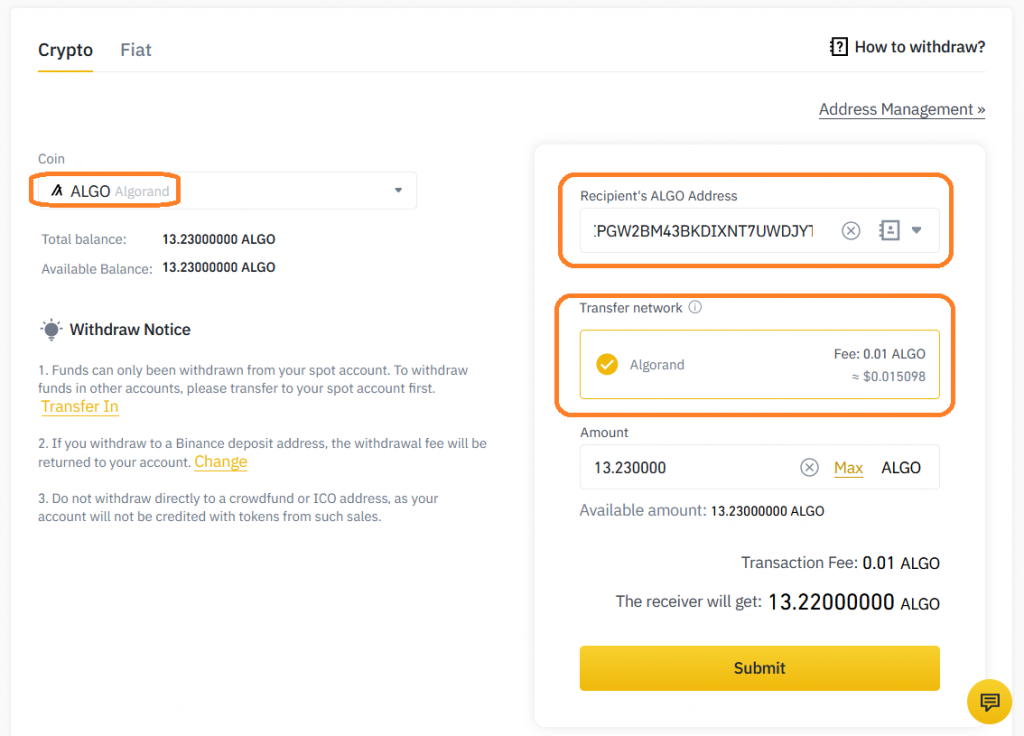
Task: Expand saved addresses dropdown arrow
Action: pos(916,231)
